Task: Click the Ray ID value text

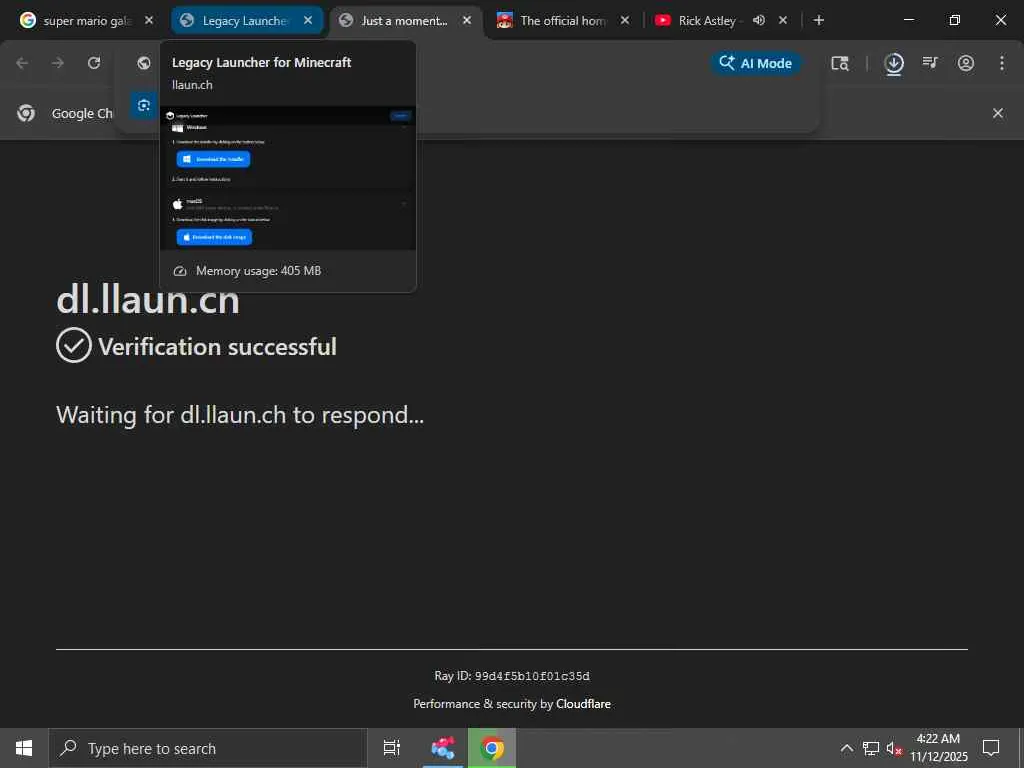Action: pyautogui.click(x=532, y=676)
